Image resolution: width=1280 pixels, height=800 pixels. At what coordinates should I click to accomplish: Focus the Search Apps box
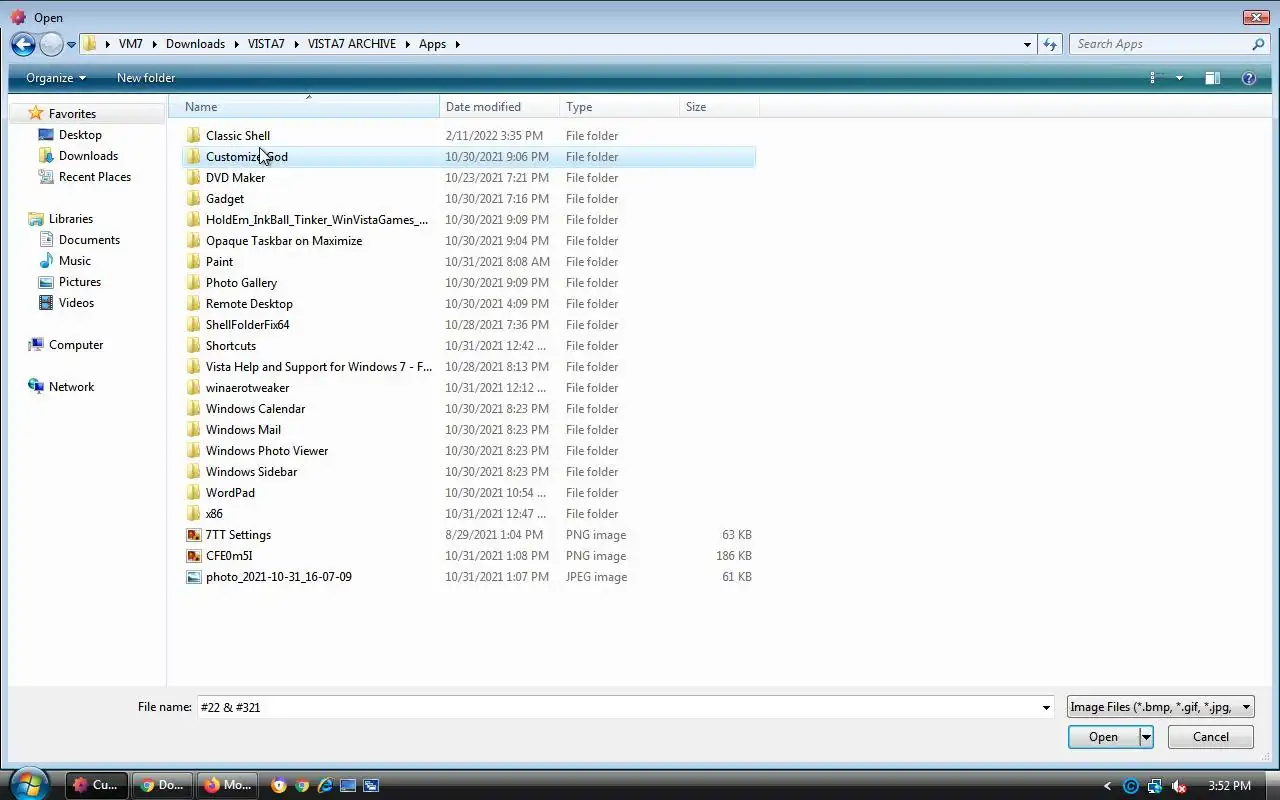click(1160, 44)
